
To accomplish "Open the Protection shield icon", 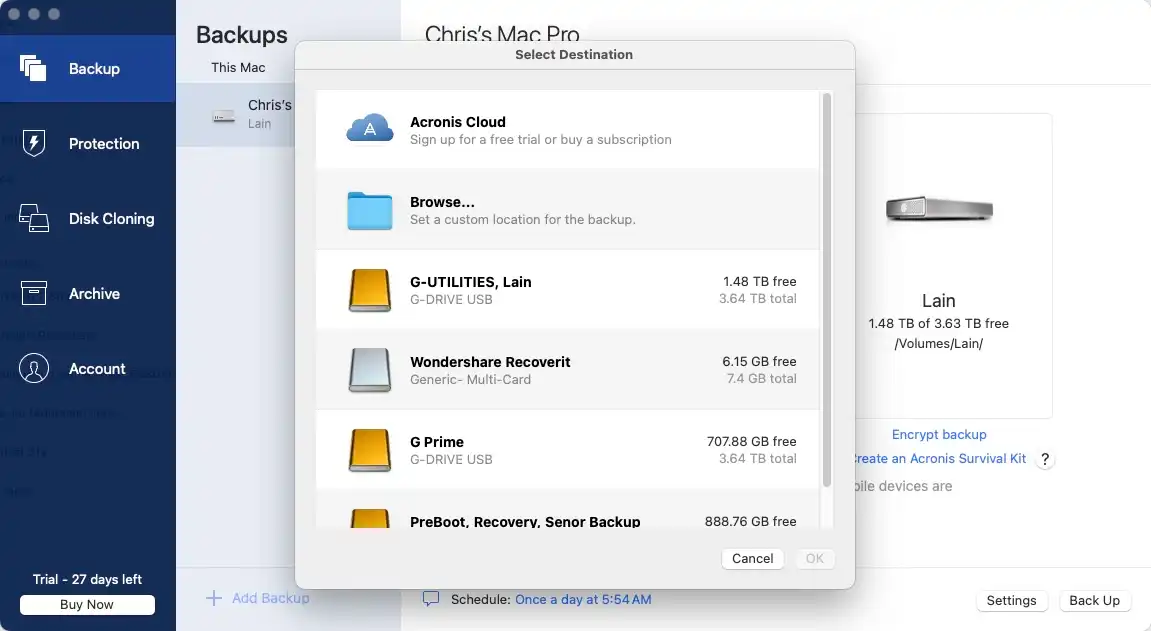I will coord(34,143).
